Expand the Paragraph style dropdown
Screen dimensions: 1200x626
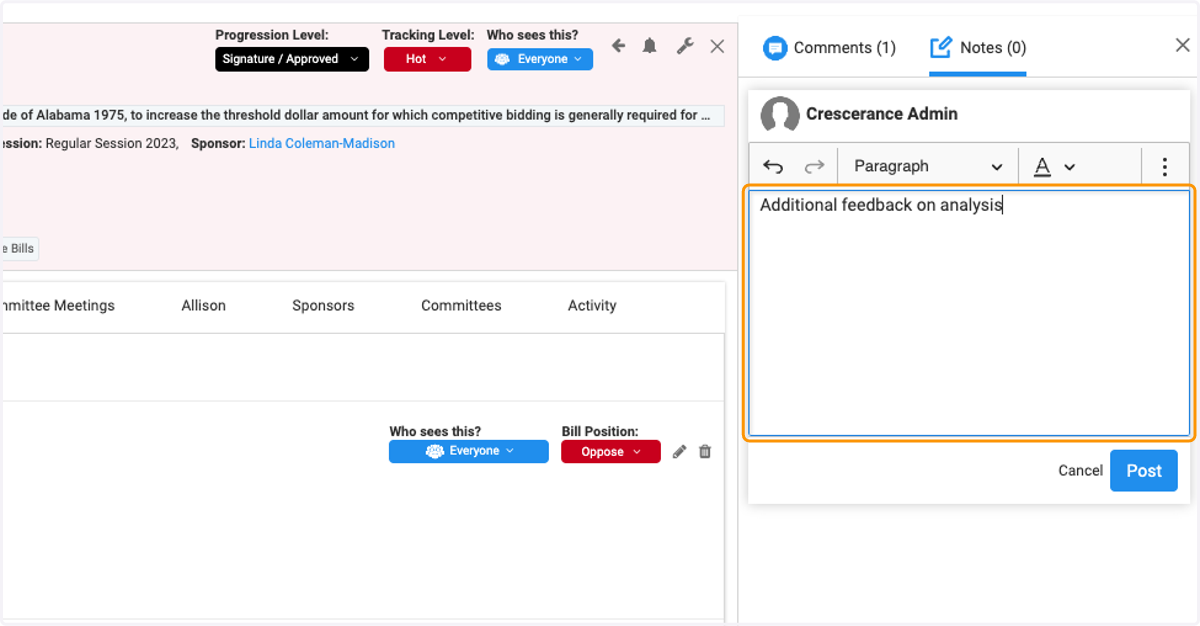coord(928,167)
